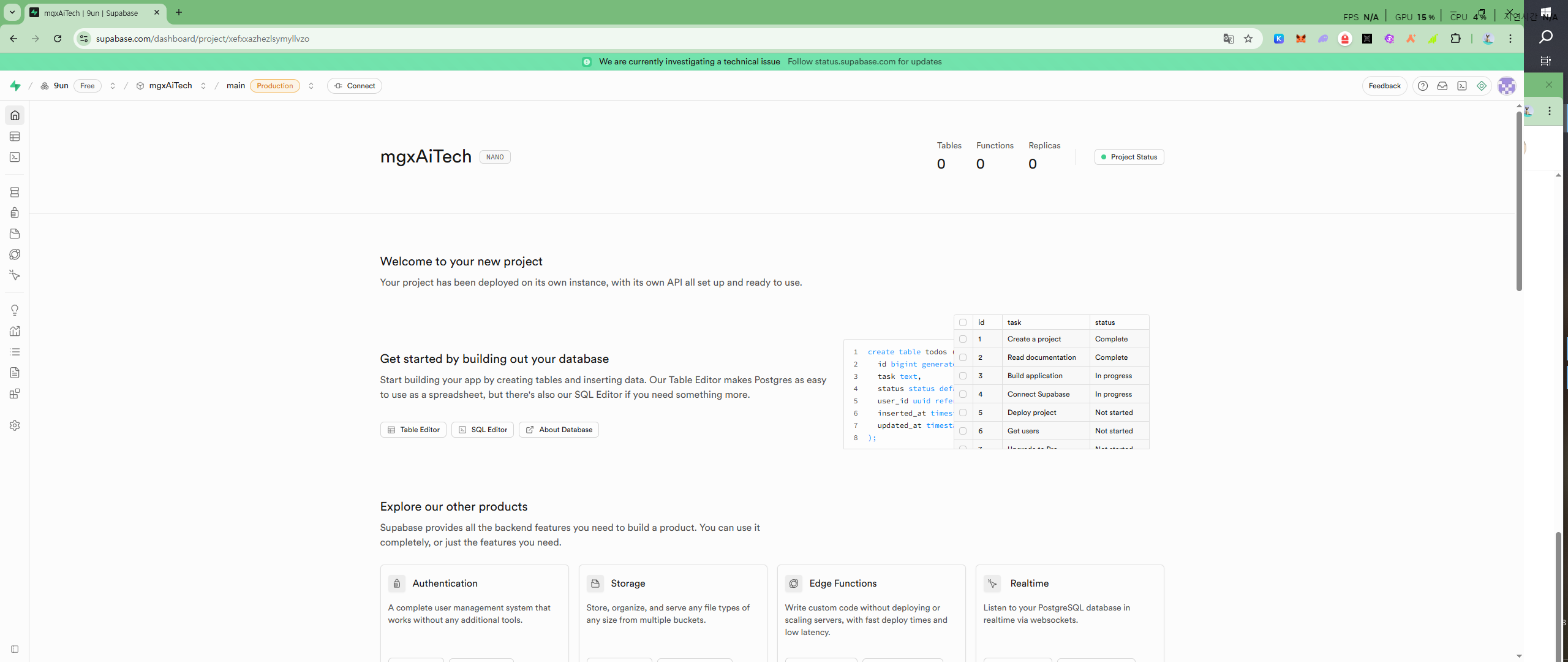Open the AI Assistant diamond icon
1568x662 pixels.
tap(1482, 86)
